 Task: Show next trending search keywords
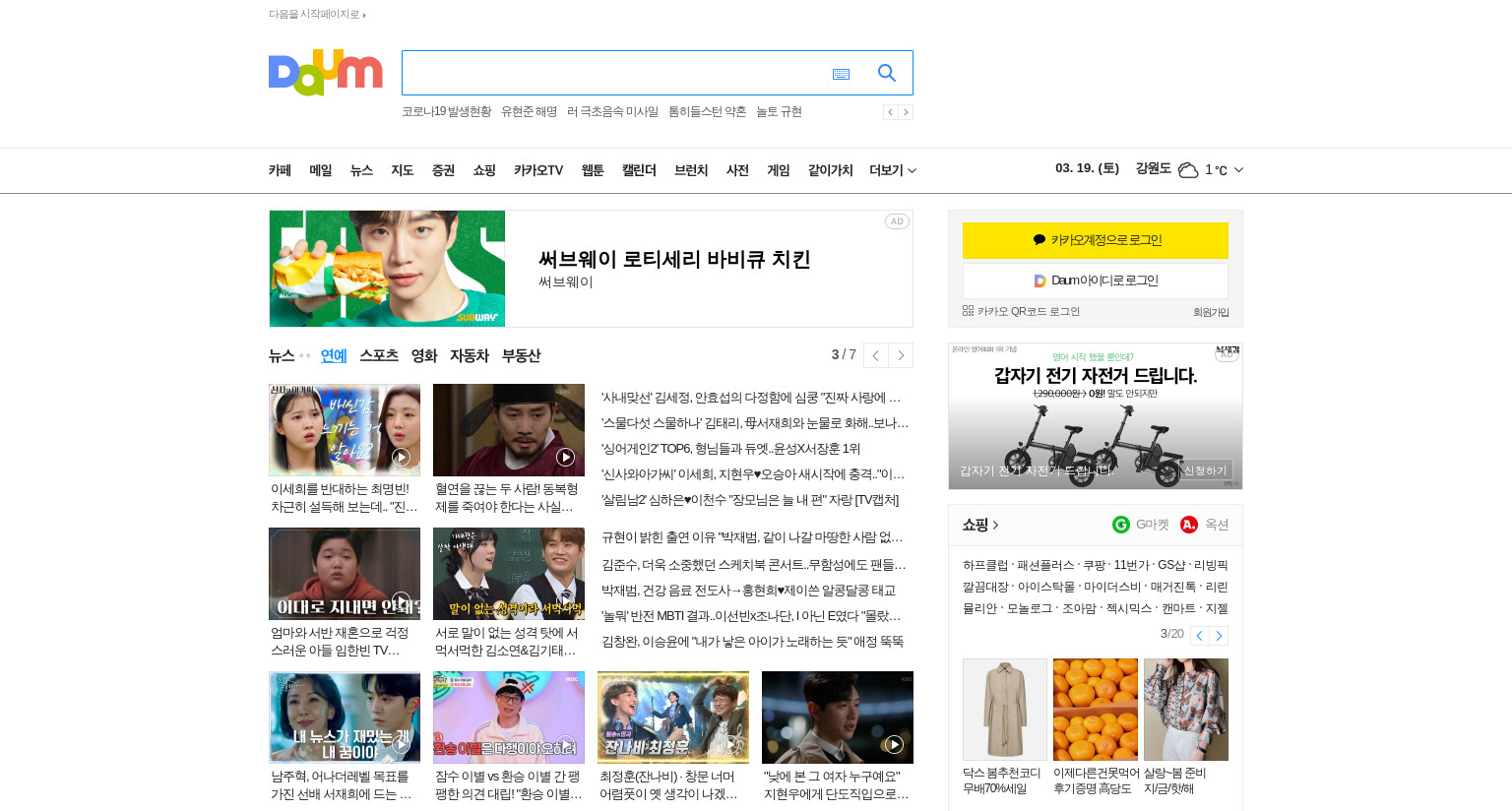coord(906,112)
